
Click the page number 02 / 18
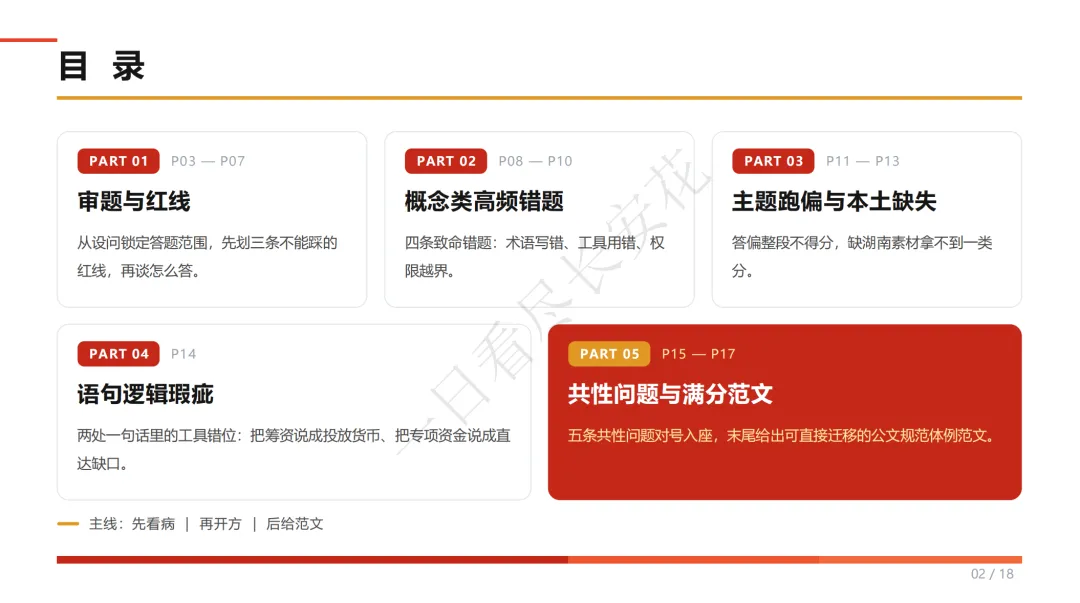(992, 574)
